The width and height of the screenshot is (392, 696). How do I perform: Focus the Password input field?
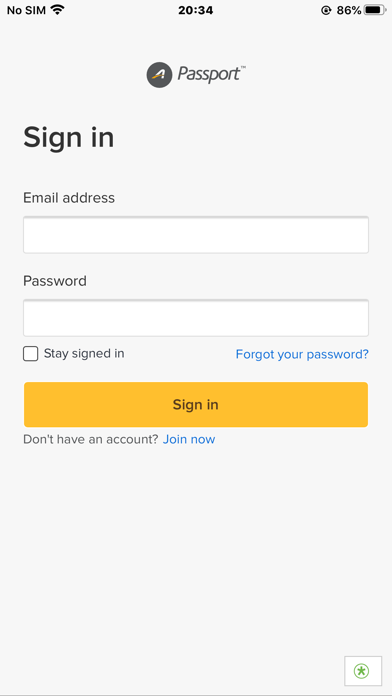pos(196,318)
